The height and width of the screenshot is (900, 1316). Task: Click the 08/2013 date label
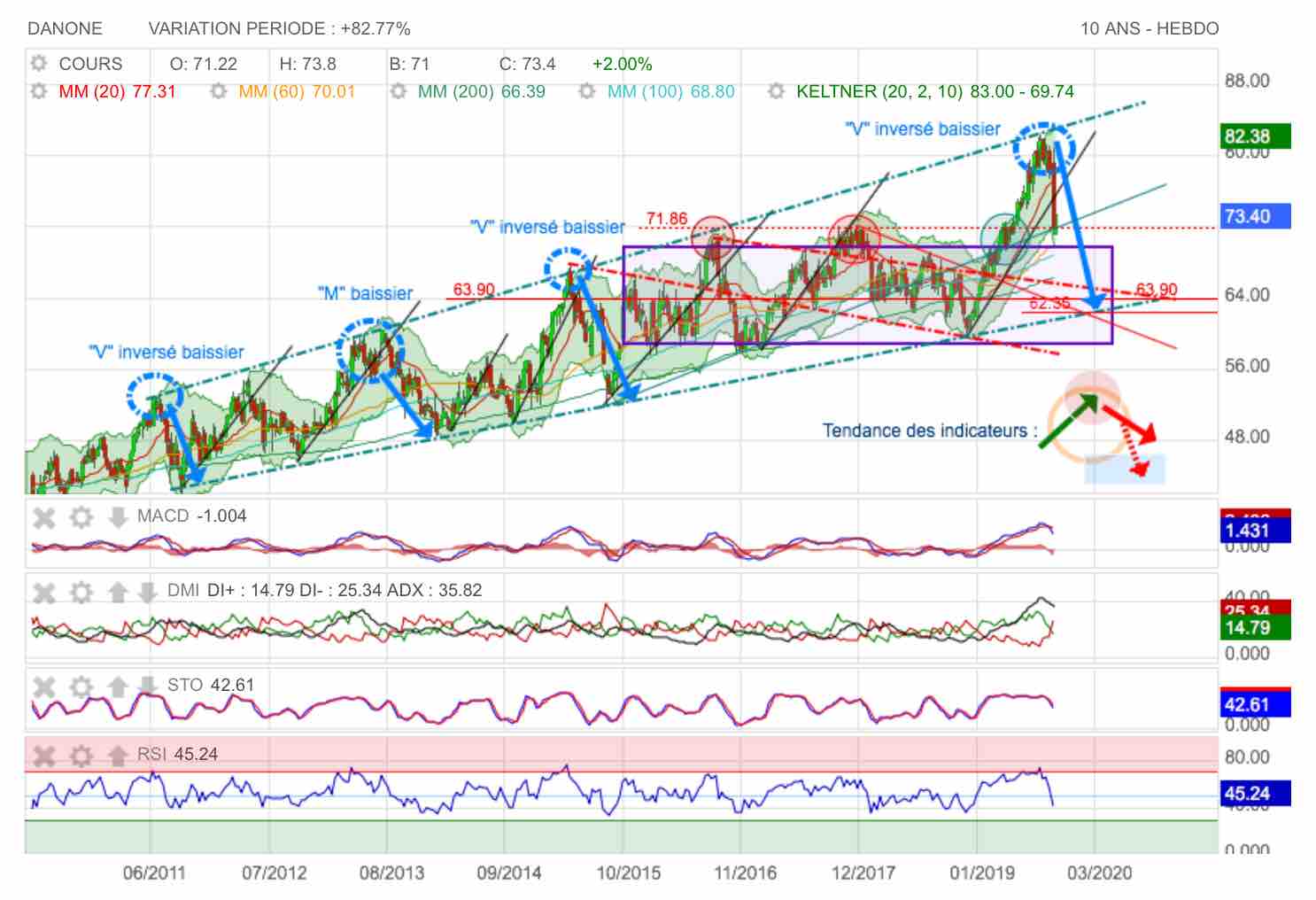pyautogui.click(x=391, y=873)
